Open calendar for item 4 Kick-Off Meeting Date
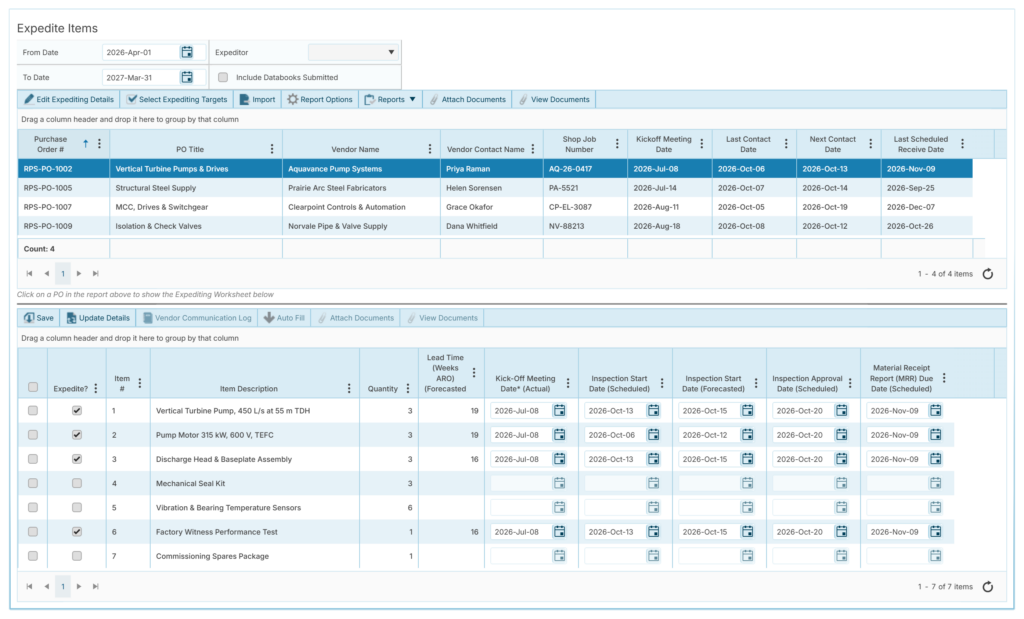 point(560,483)
